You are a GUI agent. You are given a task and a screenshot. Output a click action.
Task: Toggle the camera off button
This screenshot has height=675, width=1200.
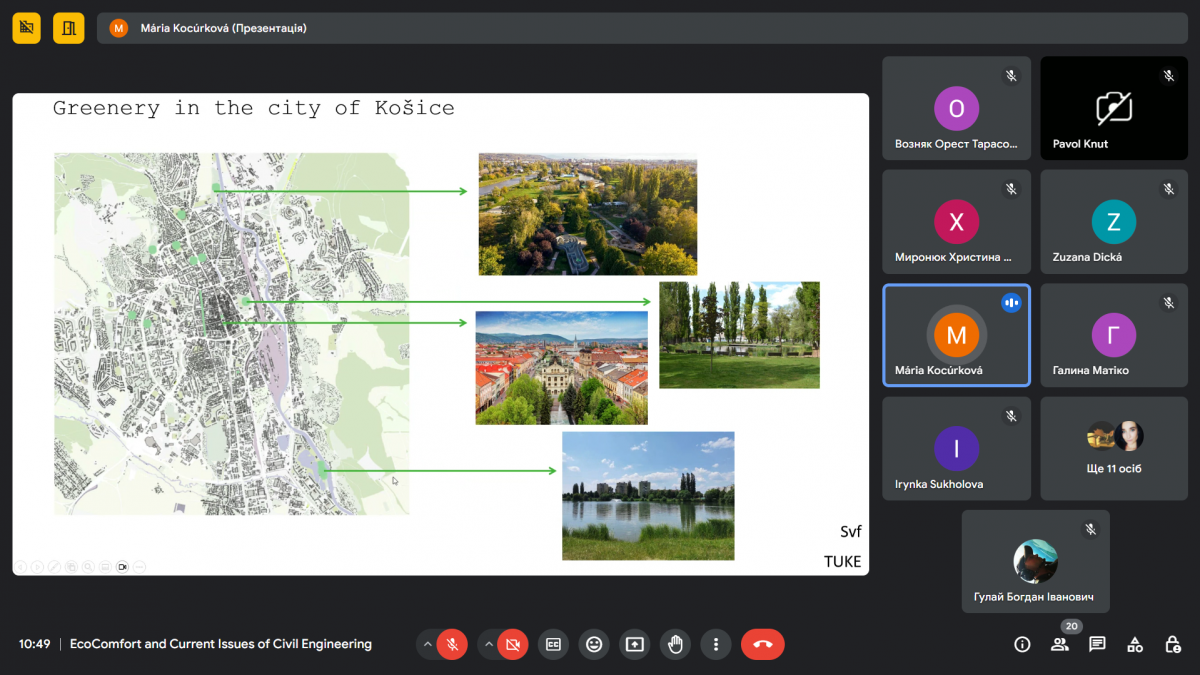pyautogui.click(x=513, y=645)
